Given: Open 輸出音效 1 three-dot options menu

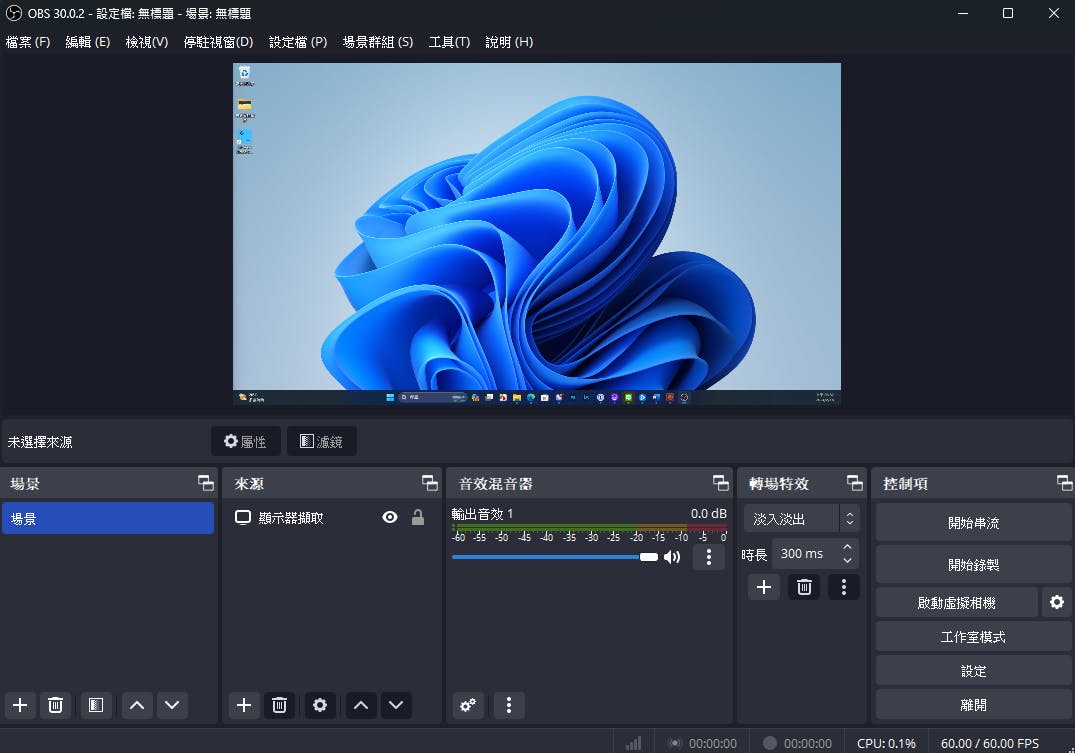Looking at the screenshot, I should (708, 557).
